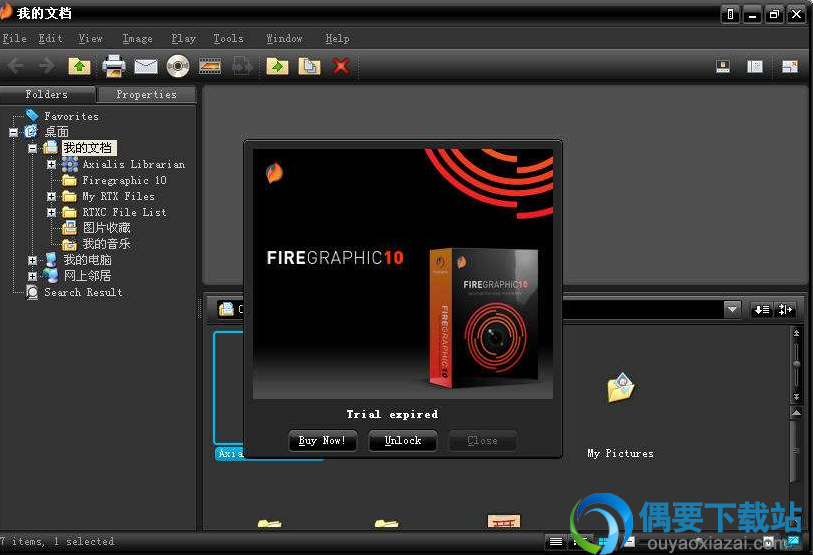
Task: Click the Search Result magnifier icon
Action: pos(32,292)
